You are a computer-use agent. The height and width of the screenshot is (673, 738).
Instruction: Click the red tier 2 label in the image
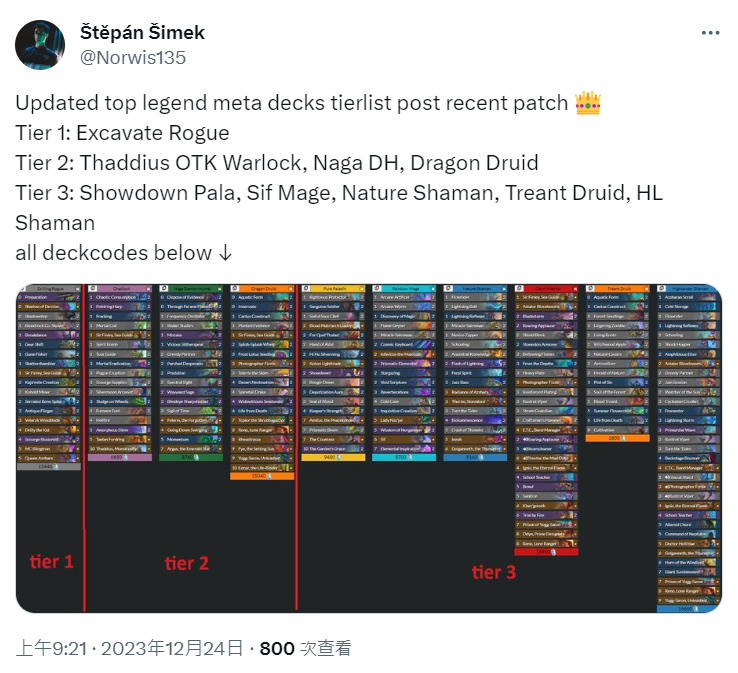click(186, 563)
